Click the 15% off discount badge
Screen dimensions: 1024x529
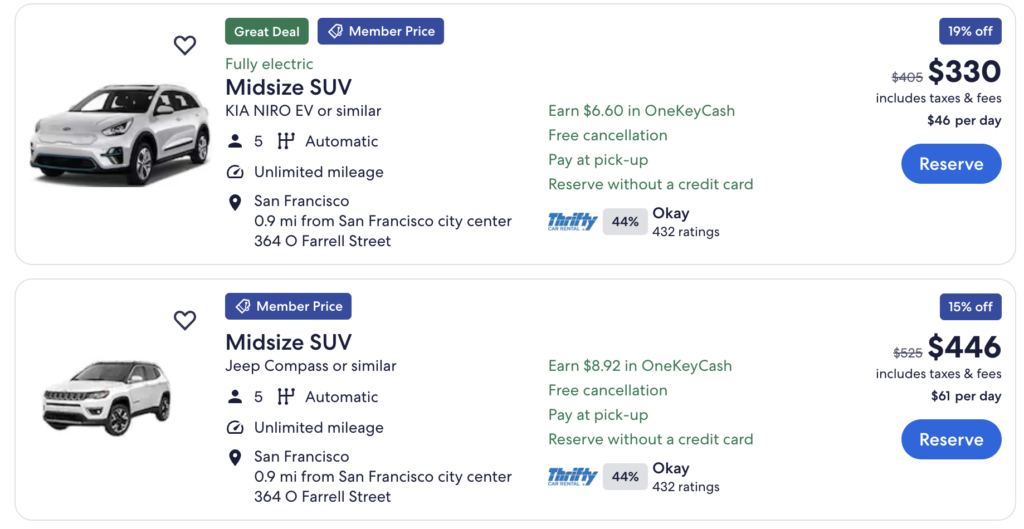click(x=970, y=306)
